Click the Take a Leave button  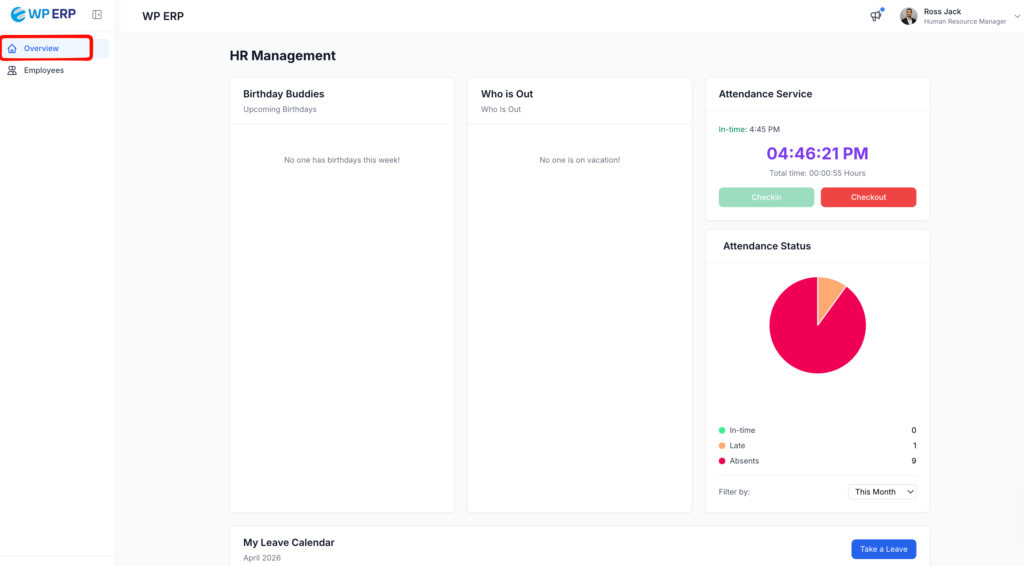point(883,549)
